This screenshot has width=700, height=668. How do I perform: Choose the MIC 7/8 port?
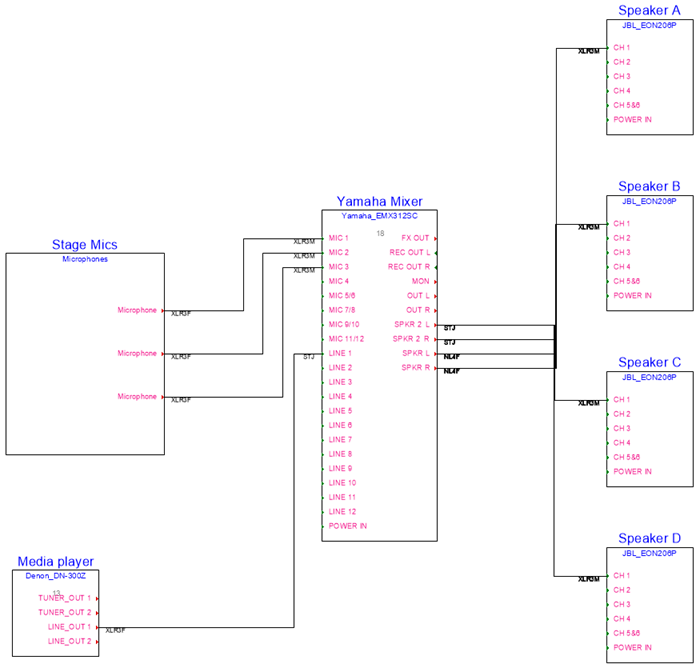[x=342, y=310]
